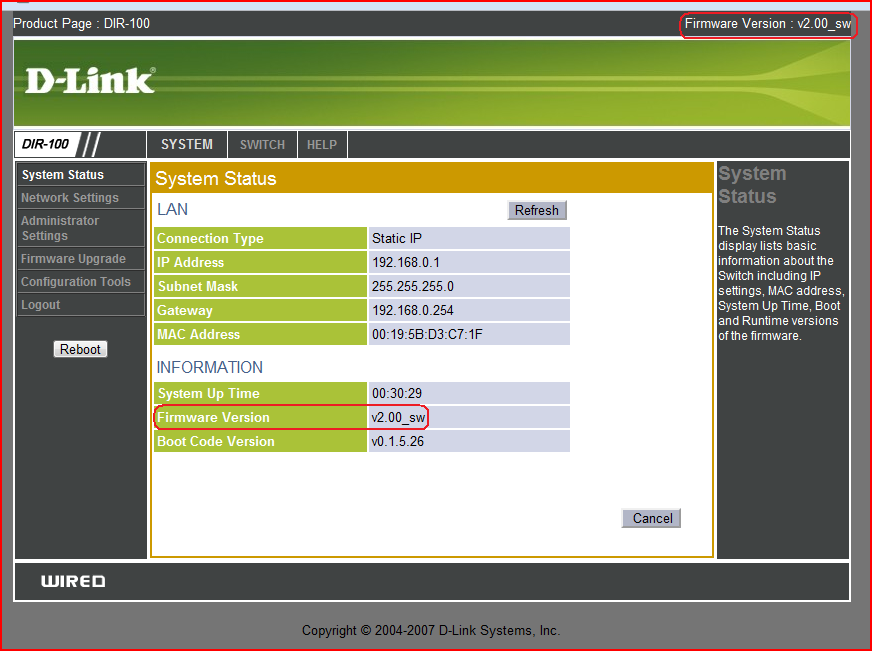This screenshot has width=872, height=651.
Task: Navigate to Firmware Upgrade
Action: pyautogui.click(x=73, y=259)
